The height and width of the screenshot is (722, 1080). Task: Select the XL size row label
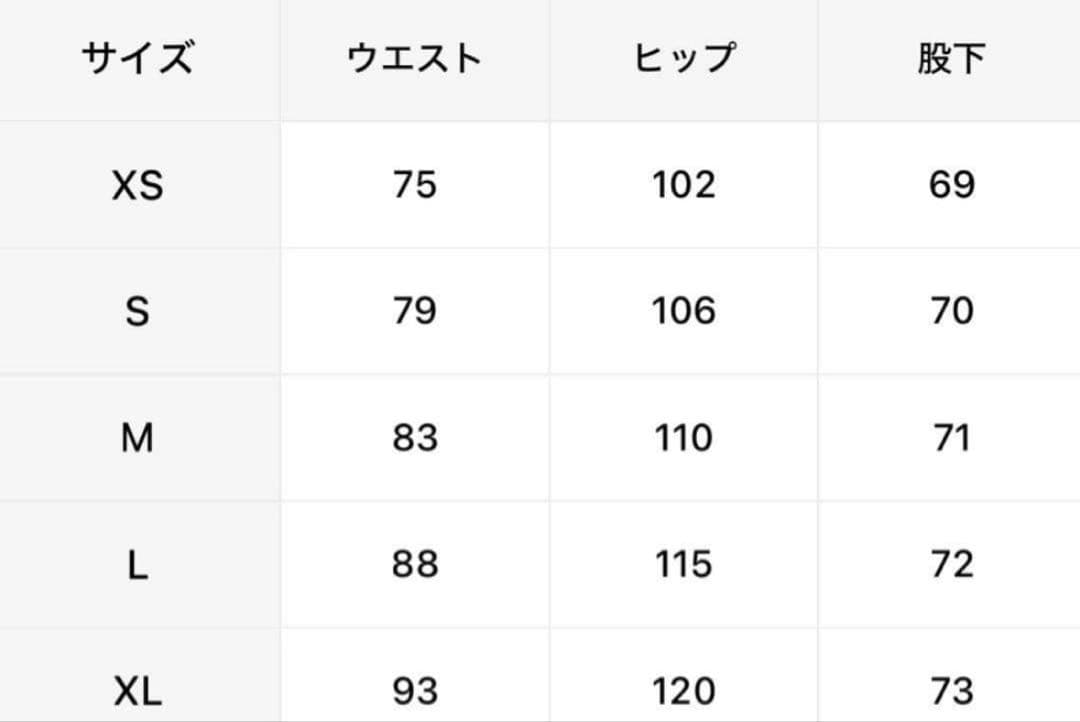(137, 691)
